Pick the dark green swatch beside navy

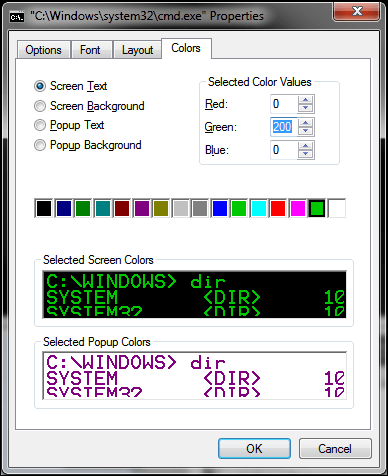[83, 208]
